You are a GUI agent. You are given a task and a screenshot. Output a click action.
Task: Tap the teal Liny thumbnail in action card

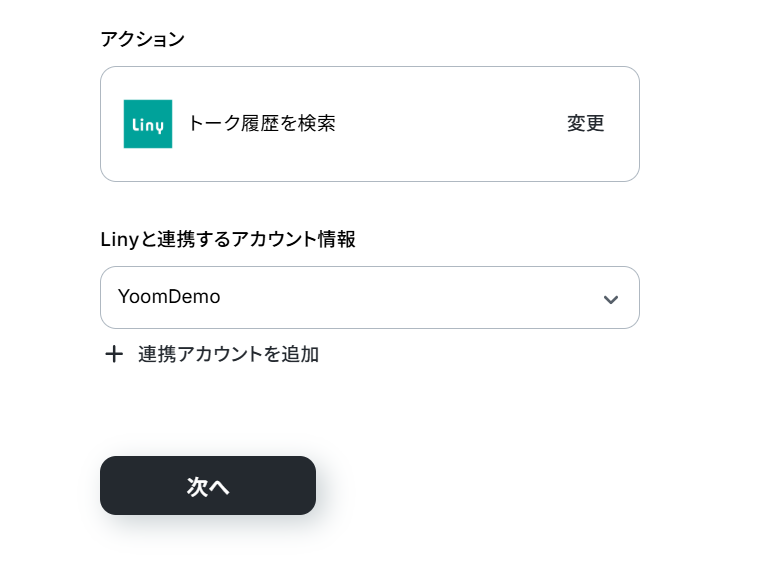(148, 124)
